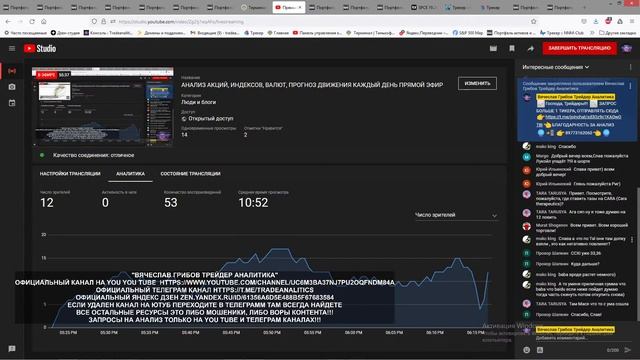Open the Firefox application menu icon

click(x=632, y=21)
